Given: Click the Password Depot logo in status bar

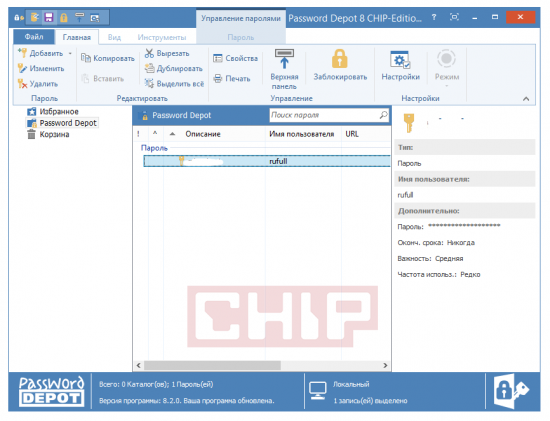Looking at the screenshot, I should tap(52, 392).
